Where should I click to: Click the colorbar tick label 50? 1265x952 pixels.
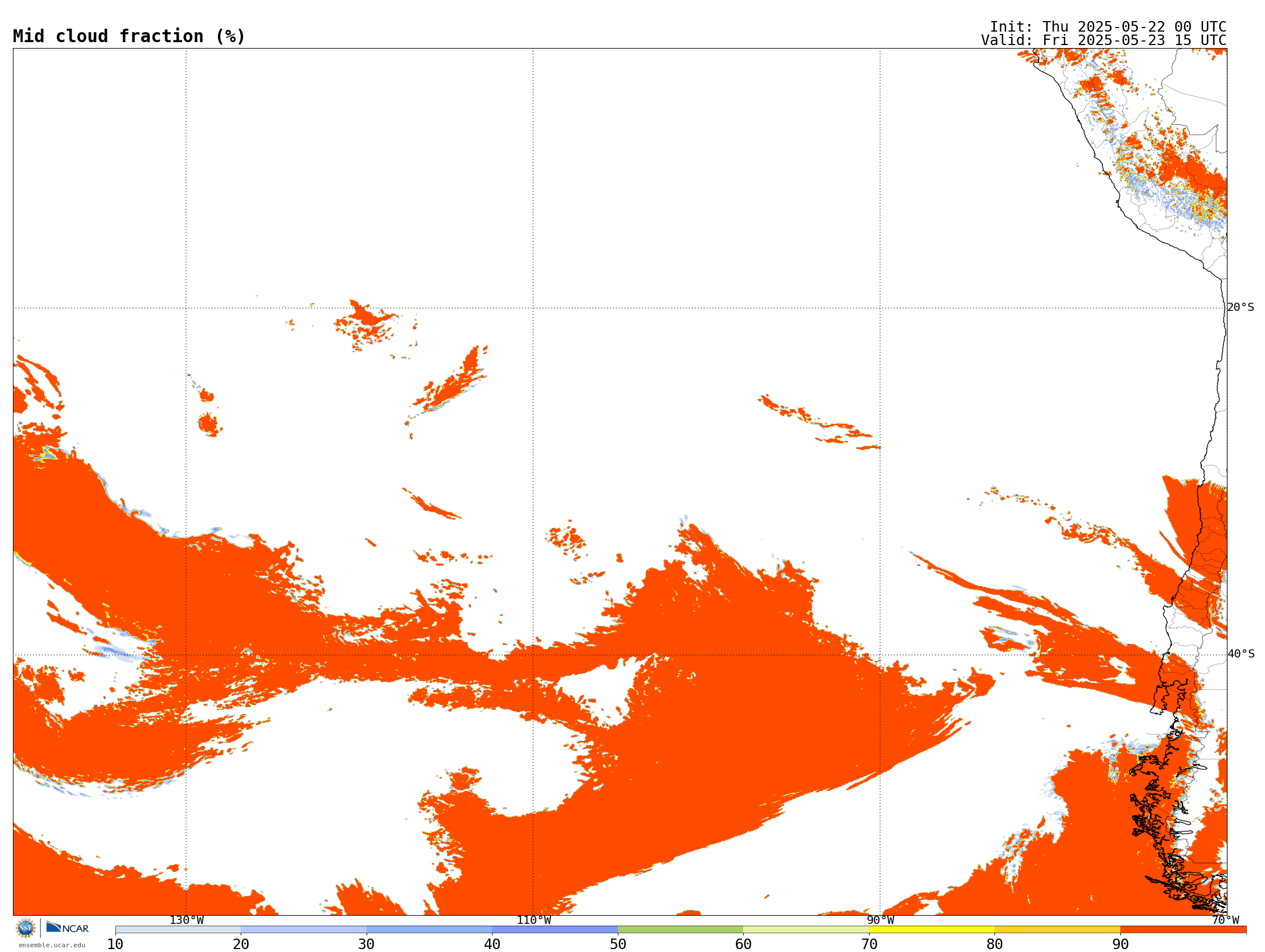(x=618, y=944)
